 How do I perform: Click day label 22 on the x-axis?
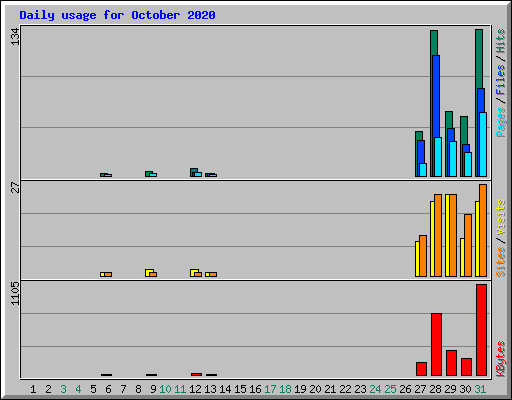pyautogui.click(x=345, y=389)
